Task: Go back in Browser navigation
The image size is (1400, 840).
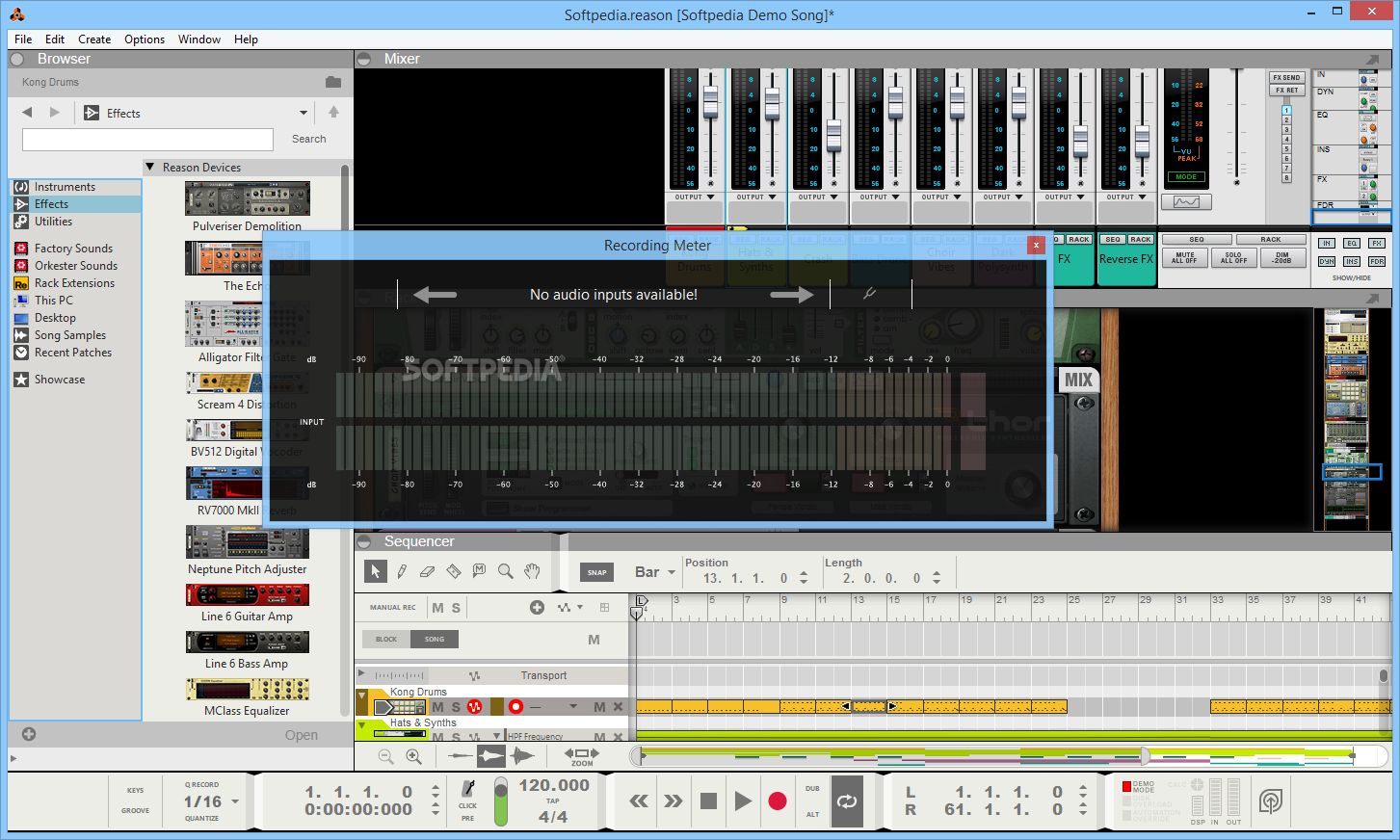Action: [x=27, y=113]
